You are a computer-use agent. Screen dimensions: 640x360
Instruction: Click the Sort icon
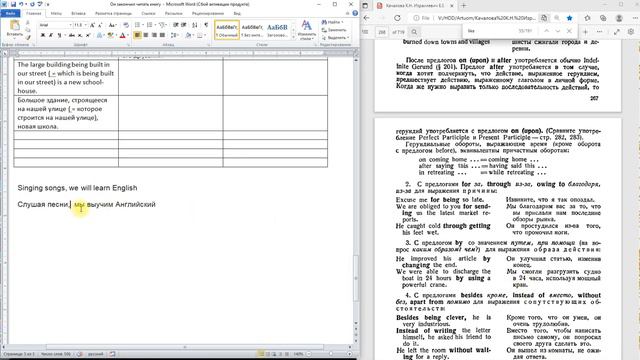tap(195, 25)
